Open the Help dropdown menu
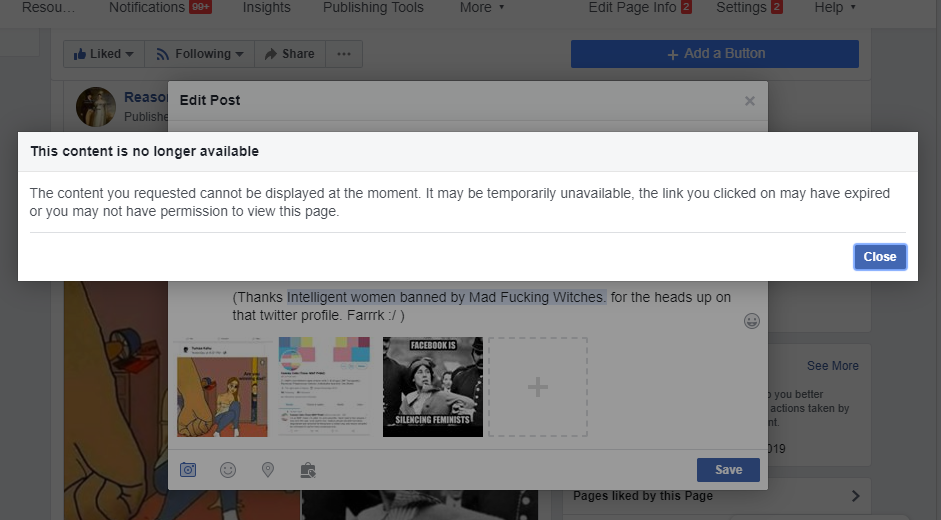Viewport: 941px width, 520px height. (x=834, y=8)
